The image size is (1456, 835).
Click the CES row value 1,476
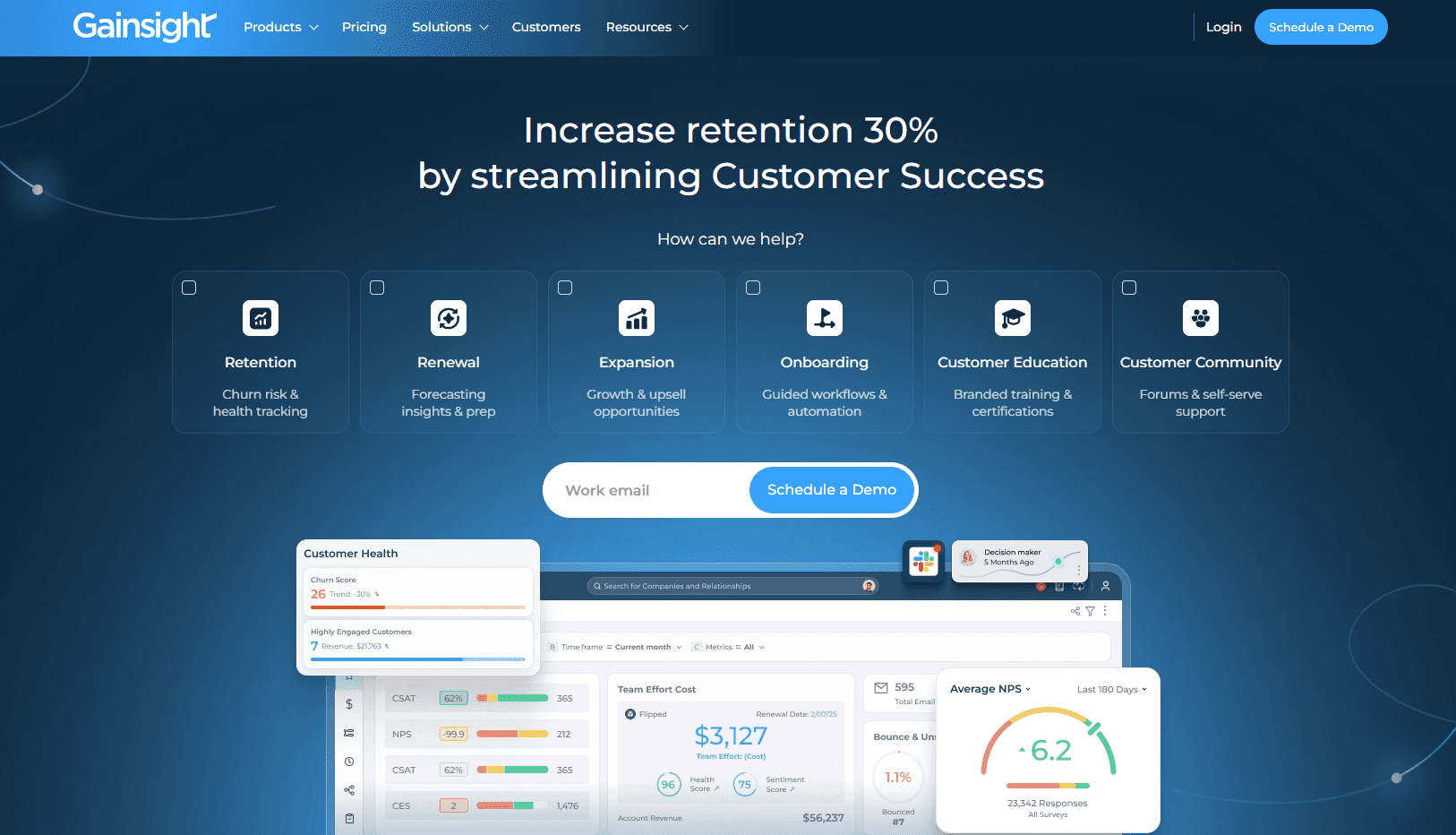(x=568, y=805)
